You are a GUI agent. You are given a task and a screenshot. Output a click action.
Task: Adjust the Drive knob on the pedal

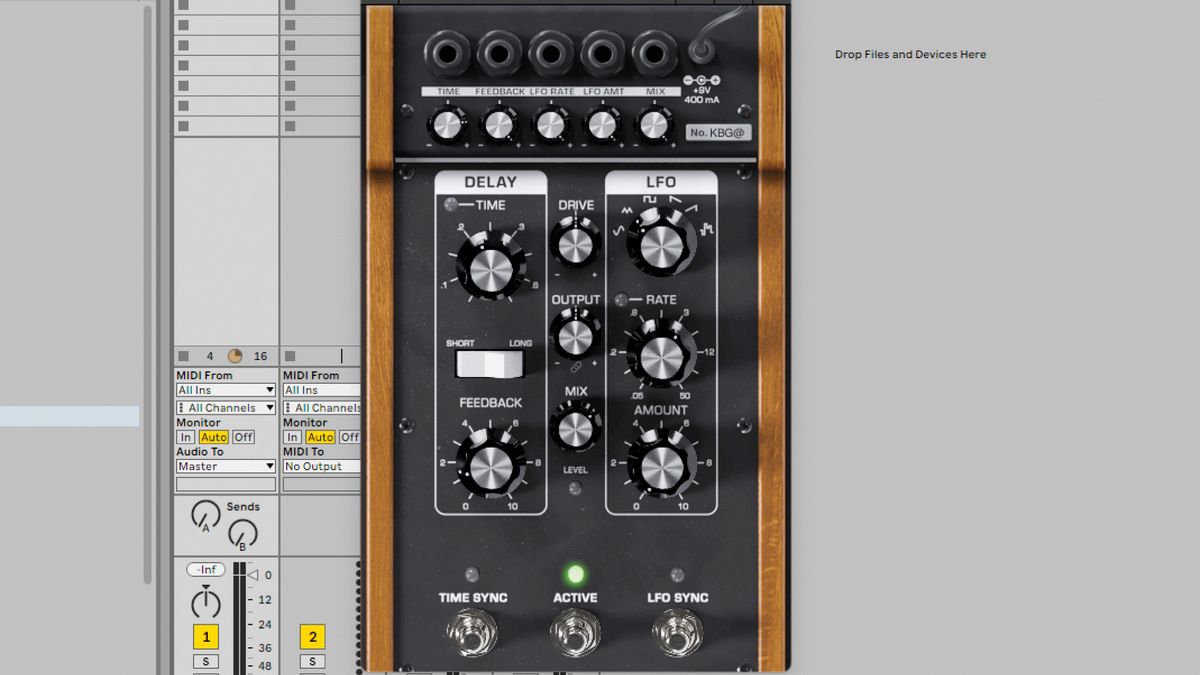pos(576,244)
